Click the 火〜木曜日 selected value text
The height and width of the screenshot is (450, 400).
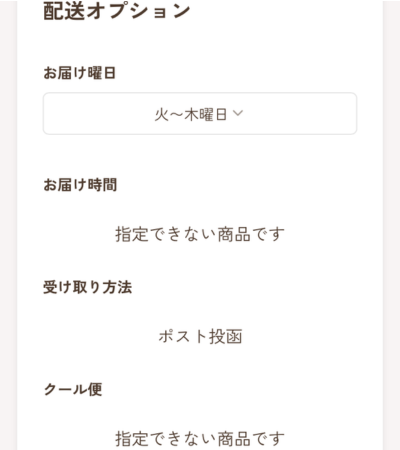coord(191,114)
